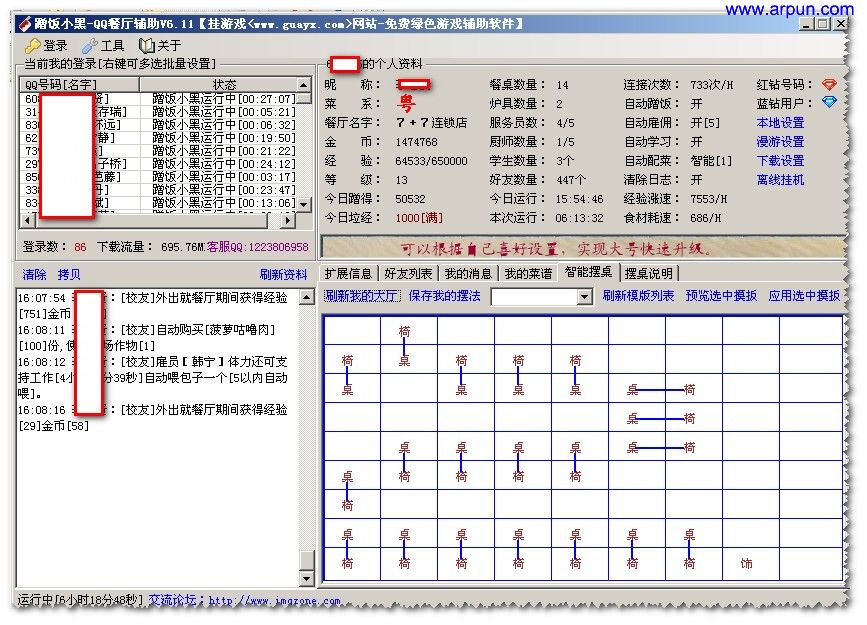Open 本地设置 link
The image size is (867, 625).
[780, 123]
